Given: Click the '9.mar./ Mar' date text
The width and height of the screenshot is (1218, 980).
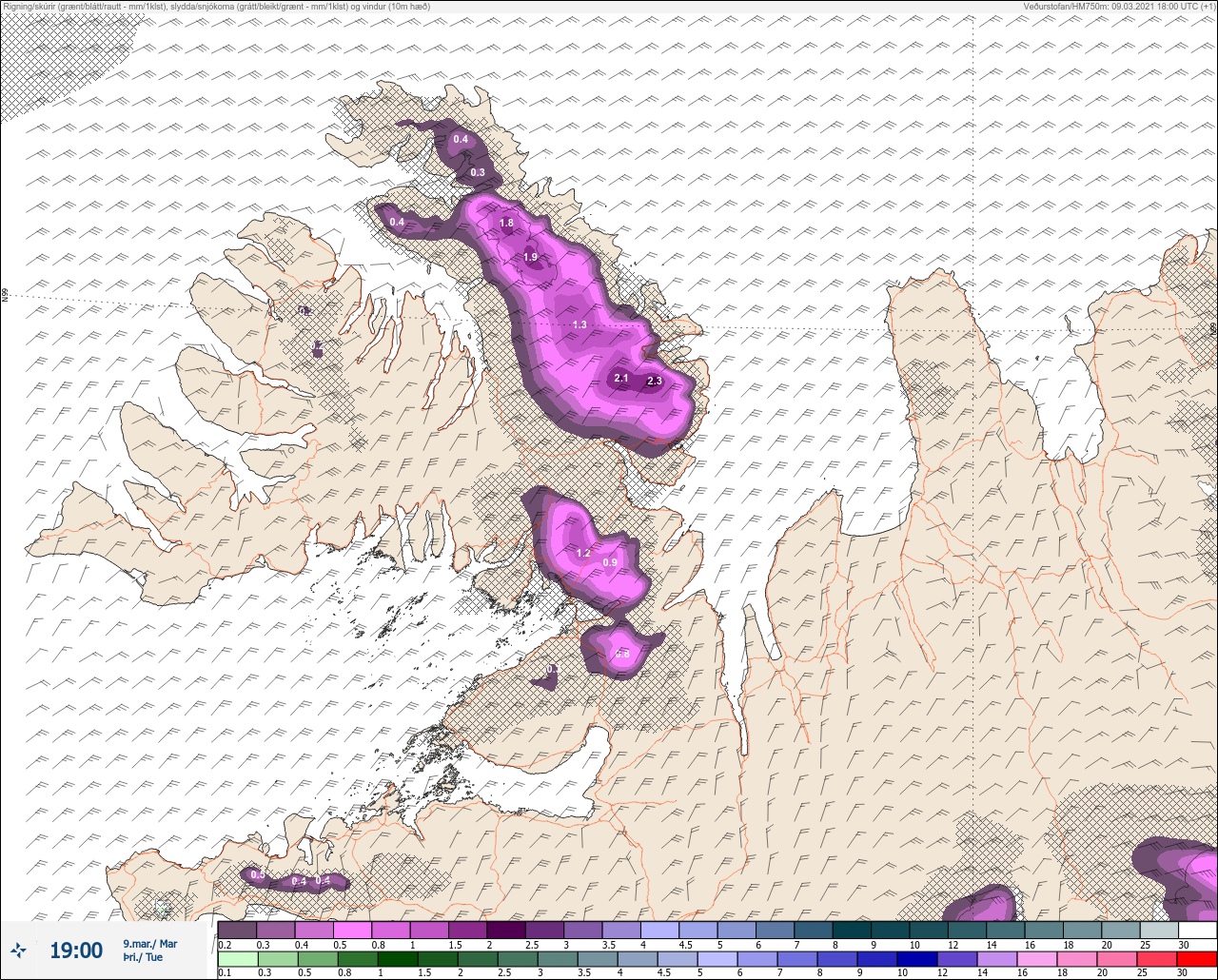Looking at the screenshot, I should click(150, 944).
